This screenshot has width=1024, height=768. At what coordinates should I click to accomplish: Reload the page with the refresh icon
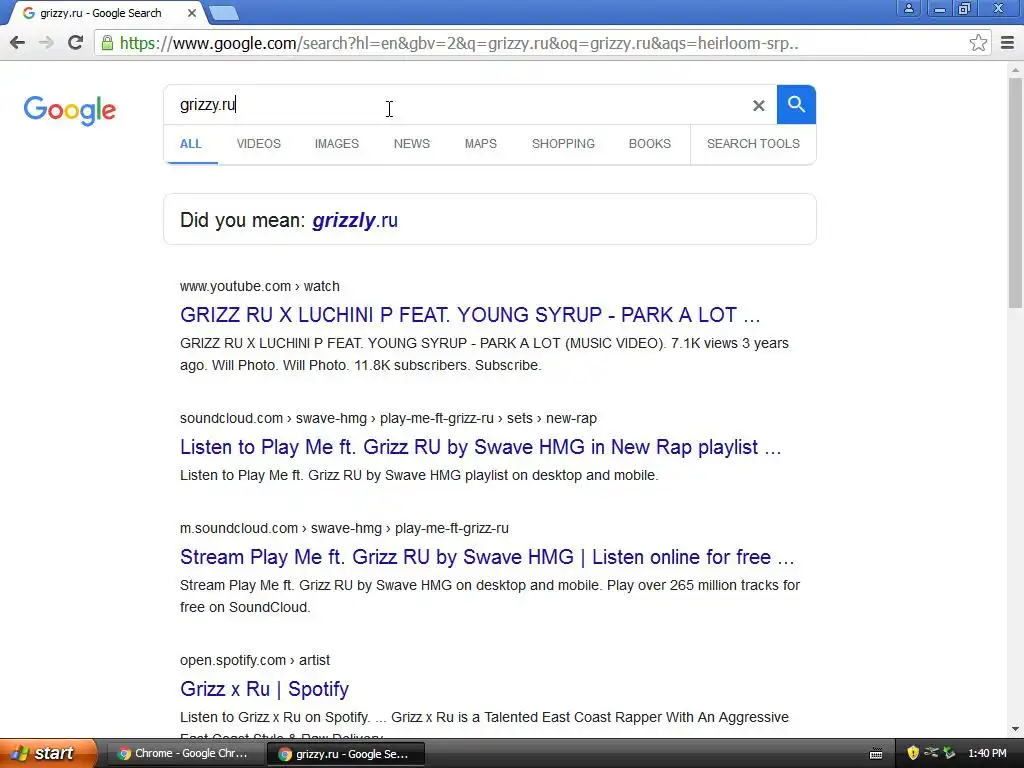76,43
